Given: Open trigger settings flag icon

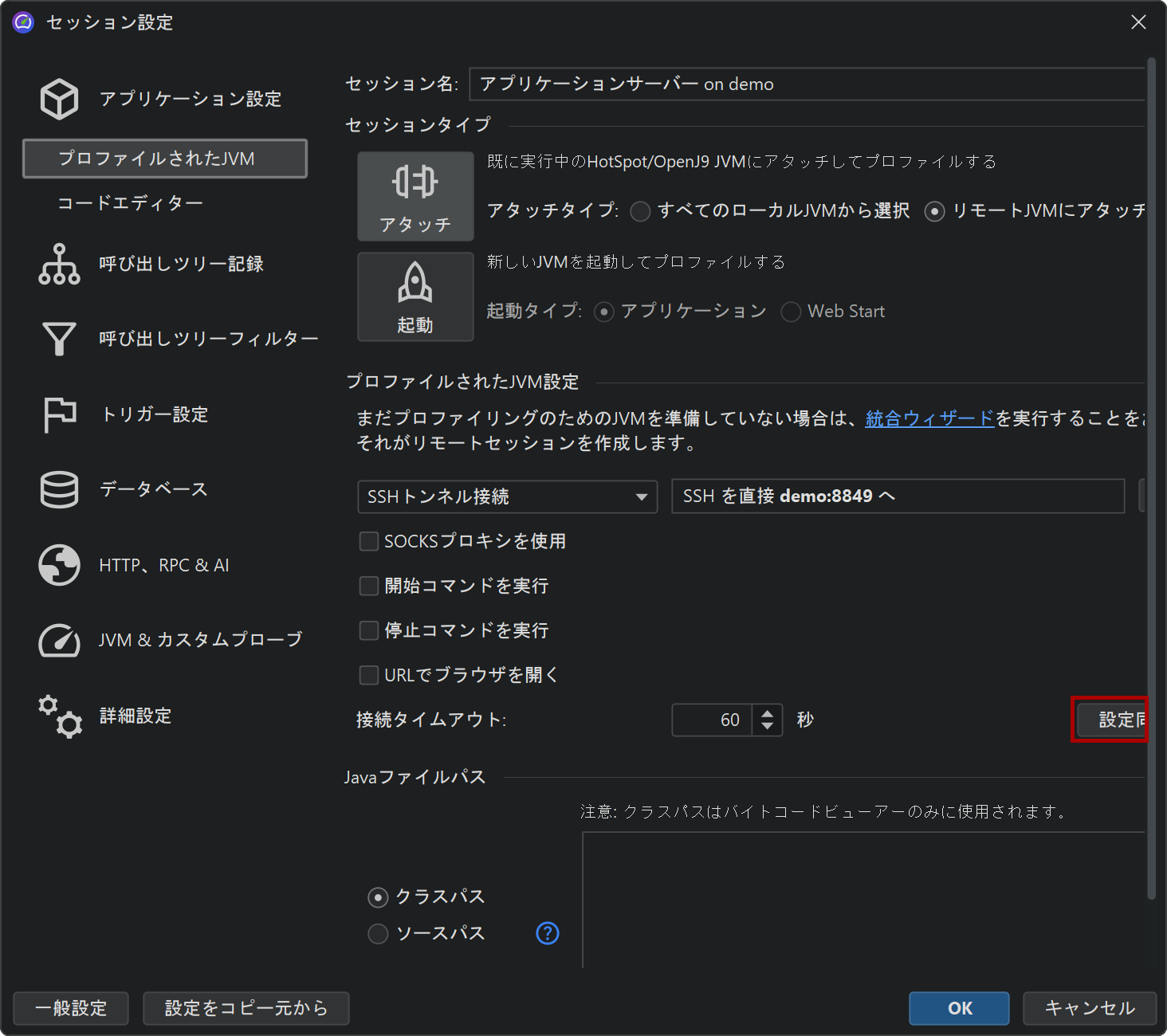Looking at the screenshot, I should (x=59, y=414).
